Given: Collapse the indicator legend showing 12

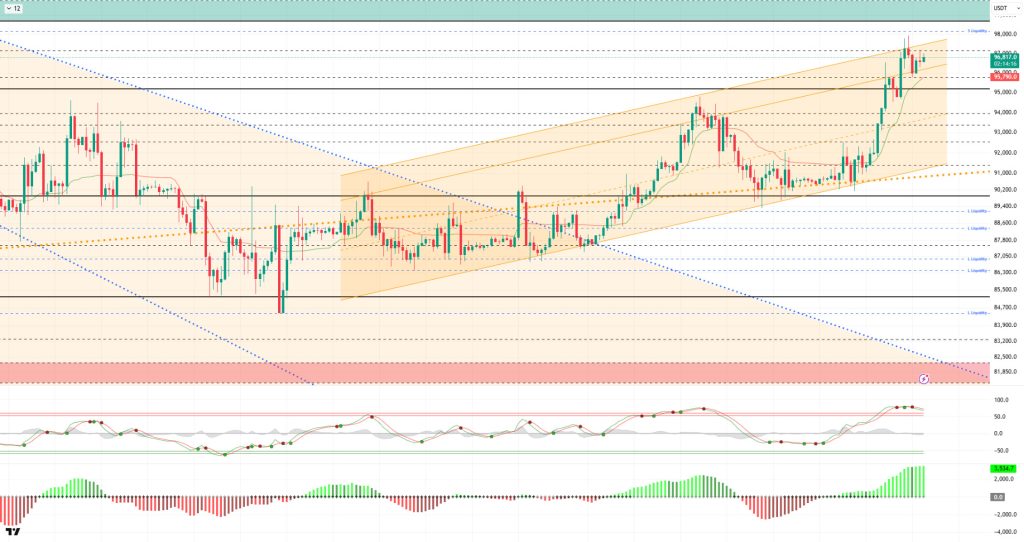Looking at the screenshot, I should pos(10,8).
